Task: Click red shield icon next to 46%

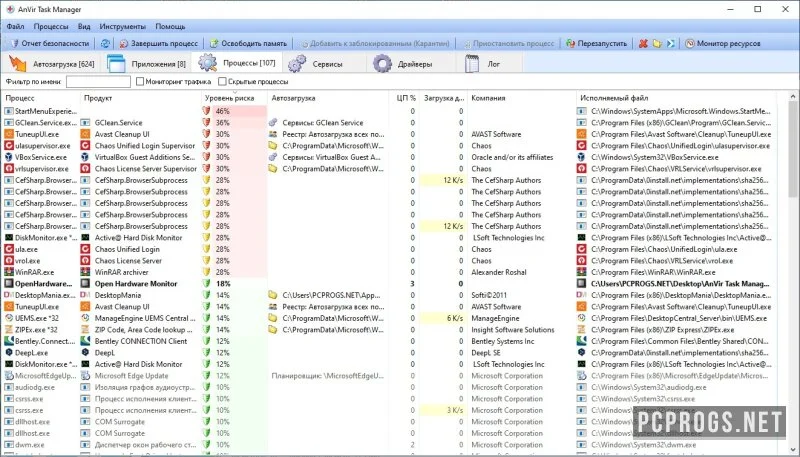Action: pyautogui.click(x=207, y=111)
